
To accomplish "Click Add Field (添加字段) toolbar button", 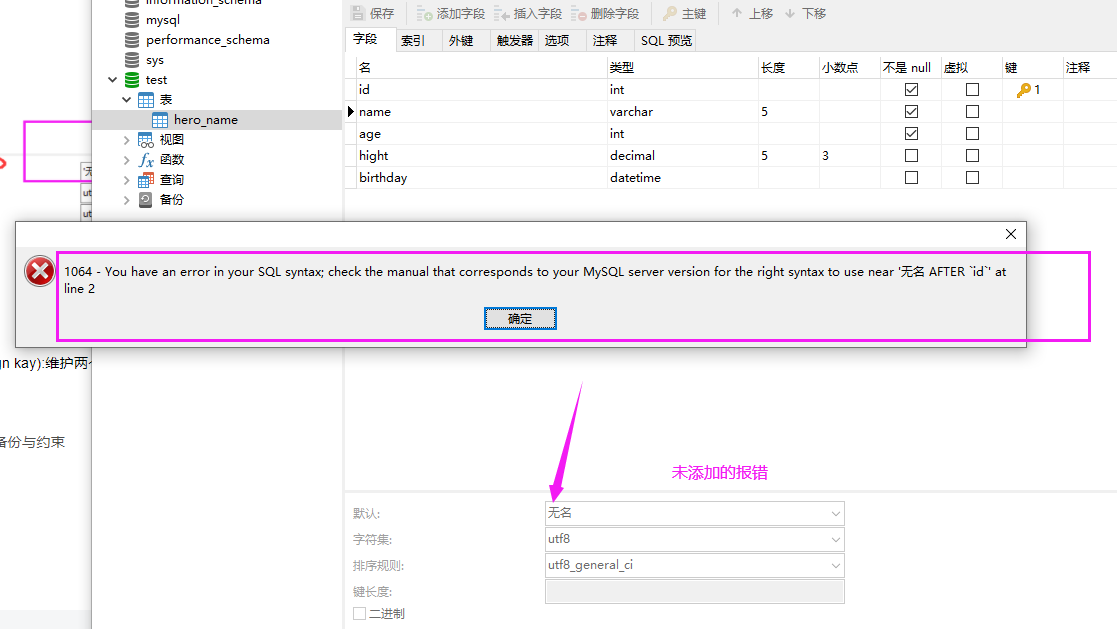I will [x=450, y=14].
